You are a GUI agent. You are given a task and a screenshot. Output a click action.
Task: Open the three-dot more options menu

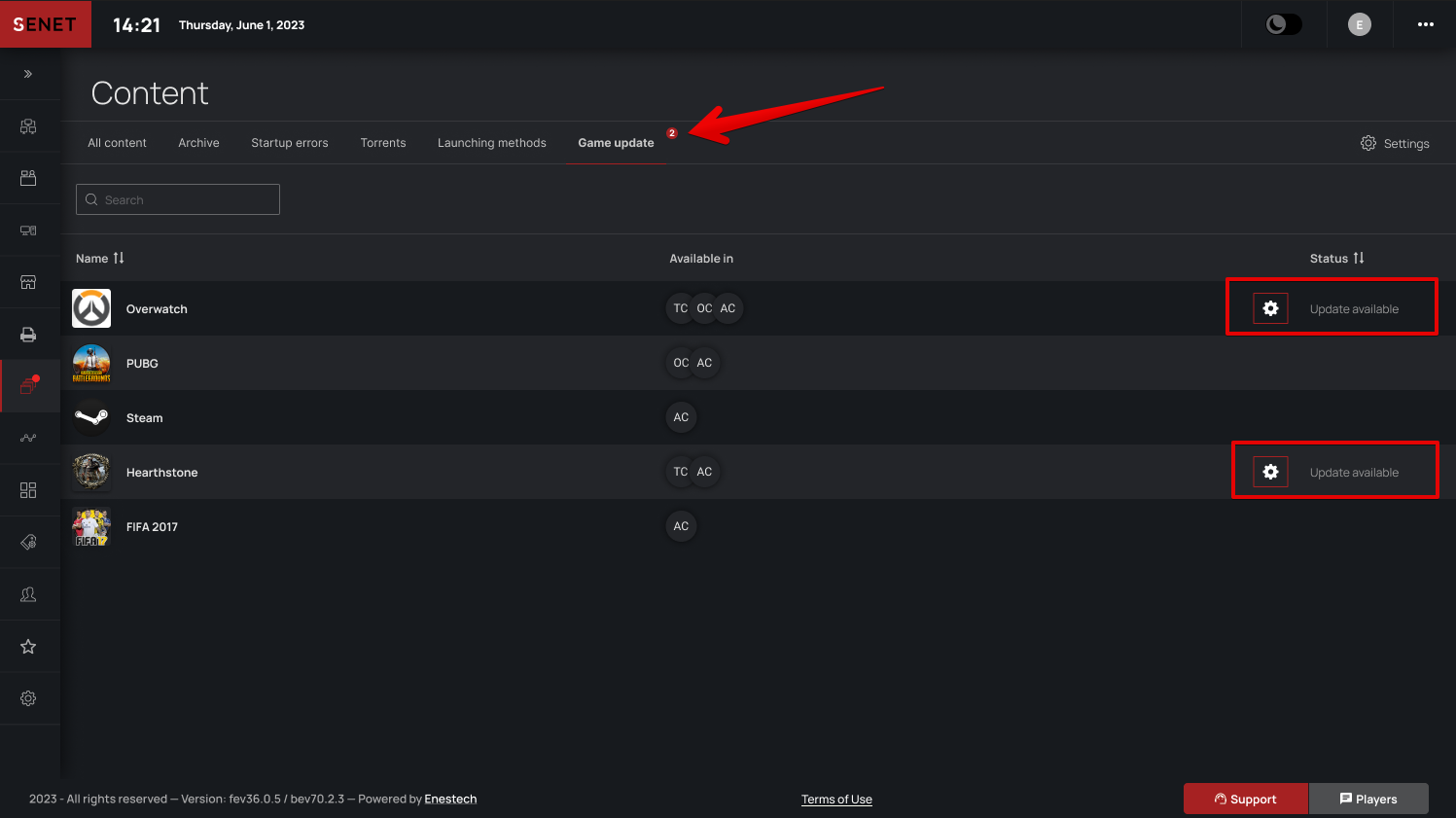(1425, 25)
